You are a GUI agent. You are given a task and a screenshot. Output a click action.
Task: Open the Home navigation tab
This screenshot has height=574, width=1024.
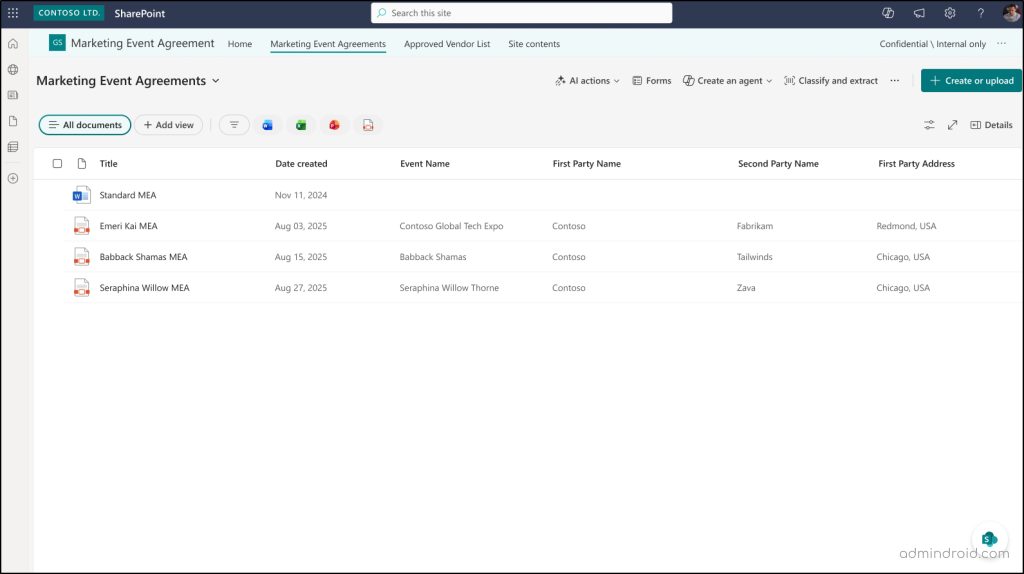point(240,44)
